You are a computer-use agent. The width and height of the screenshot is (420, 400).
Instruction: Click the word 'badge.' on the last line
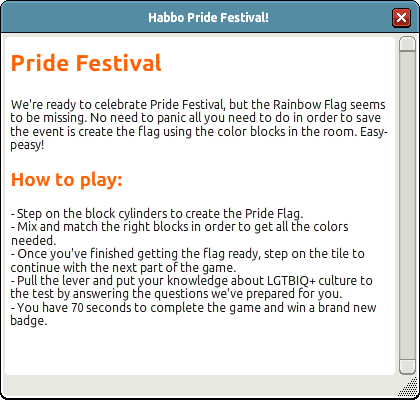(x=29, y=321)
